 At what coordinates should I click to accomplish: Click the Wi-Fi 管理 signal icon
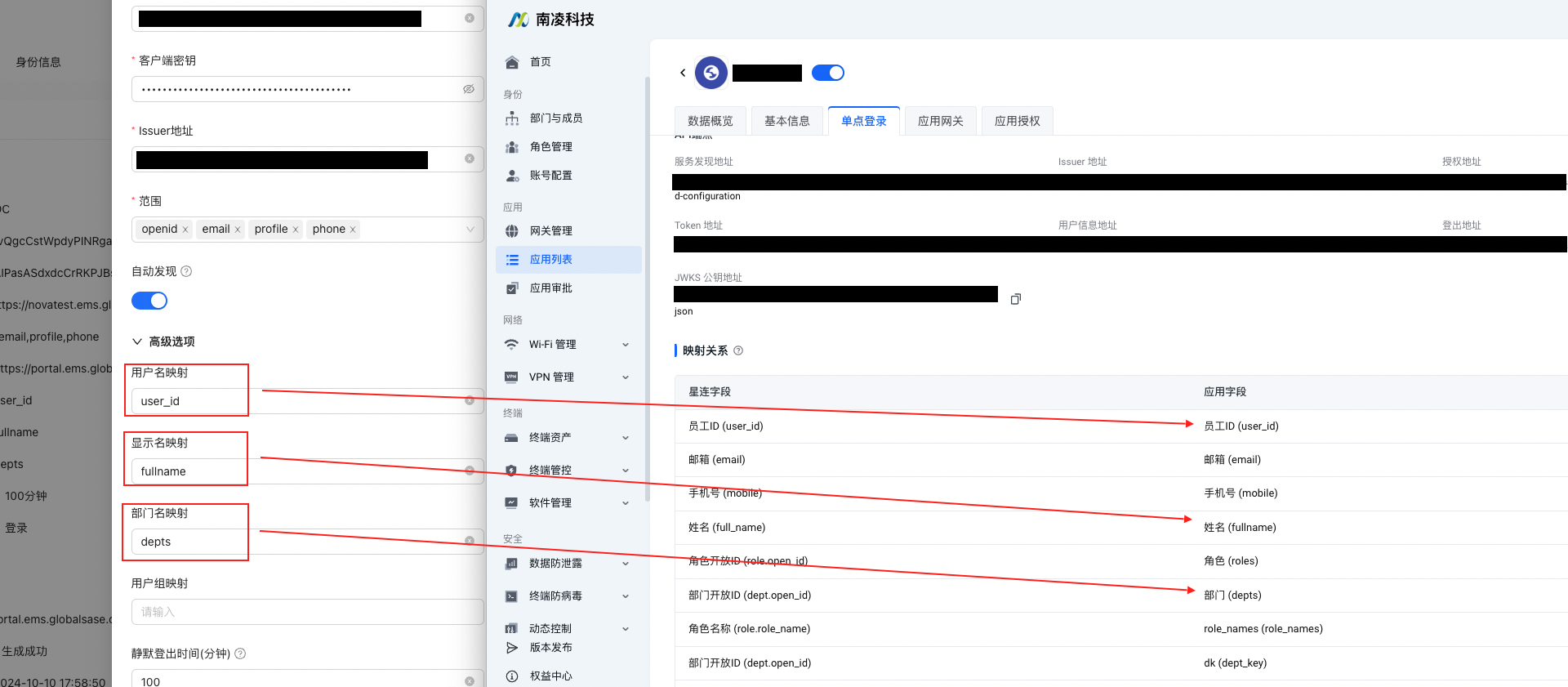point(511,345)
